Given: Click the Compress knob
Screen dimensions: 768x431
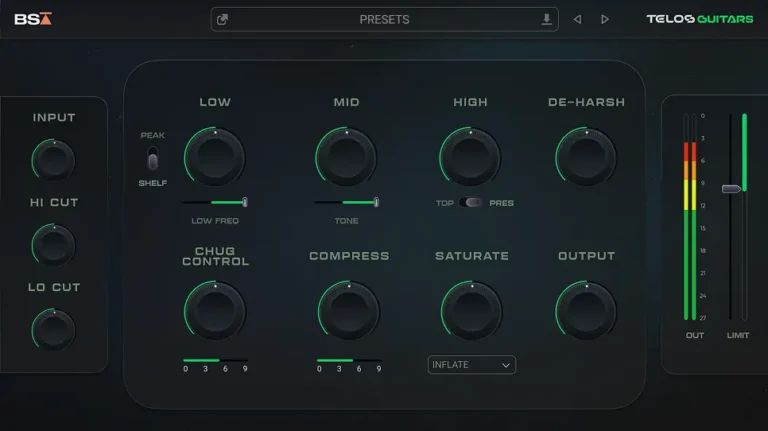Looking at the screenshot, I should pos(348,310).
